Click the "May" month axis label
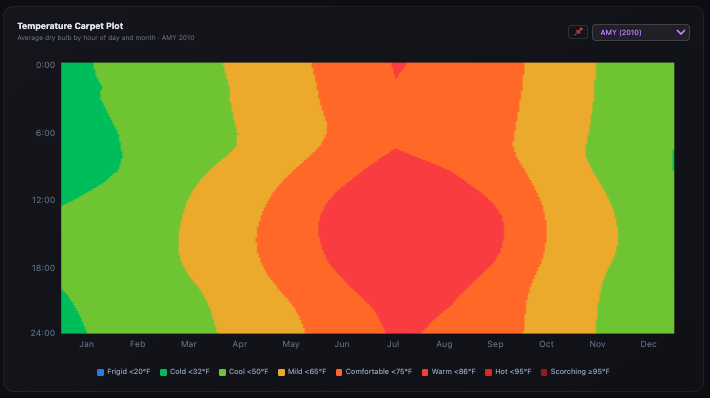710x398 pixels. pos(291,344)
